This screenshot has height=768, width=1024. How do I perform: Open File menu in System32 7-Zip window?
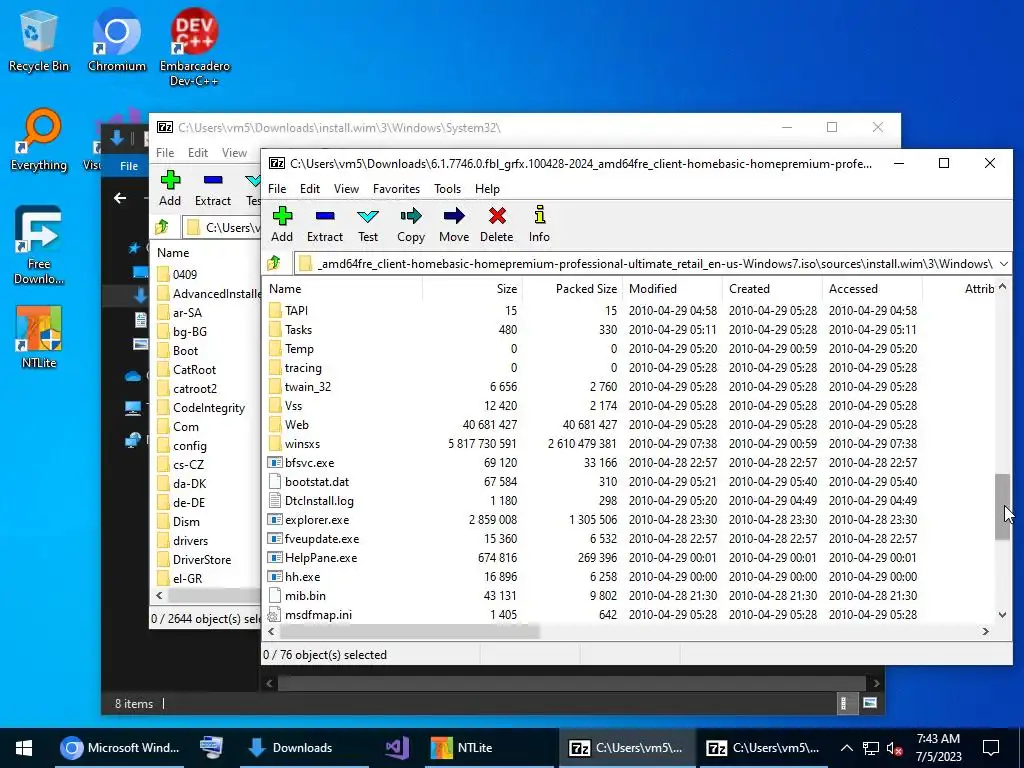click(x=165, y=153)
